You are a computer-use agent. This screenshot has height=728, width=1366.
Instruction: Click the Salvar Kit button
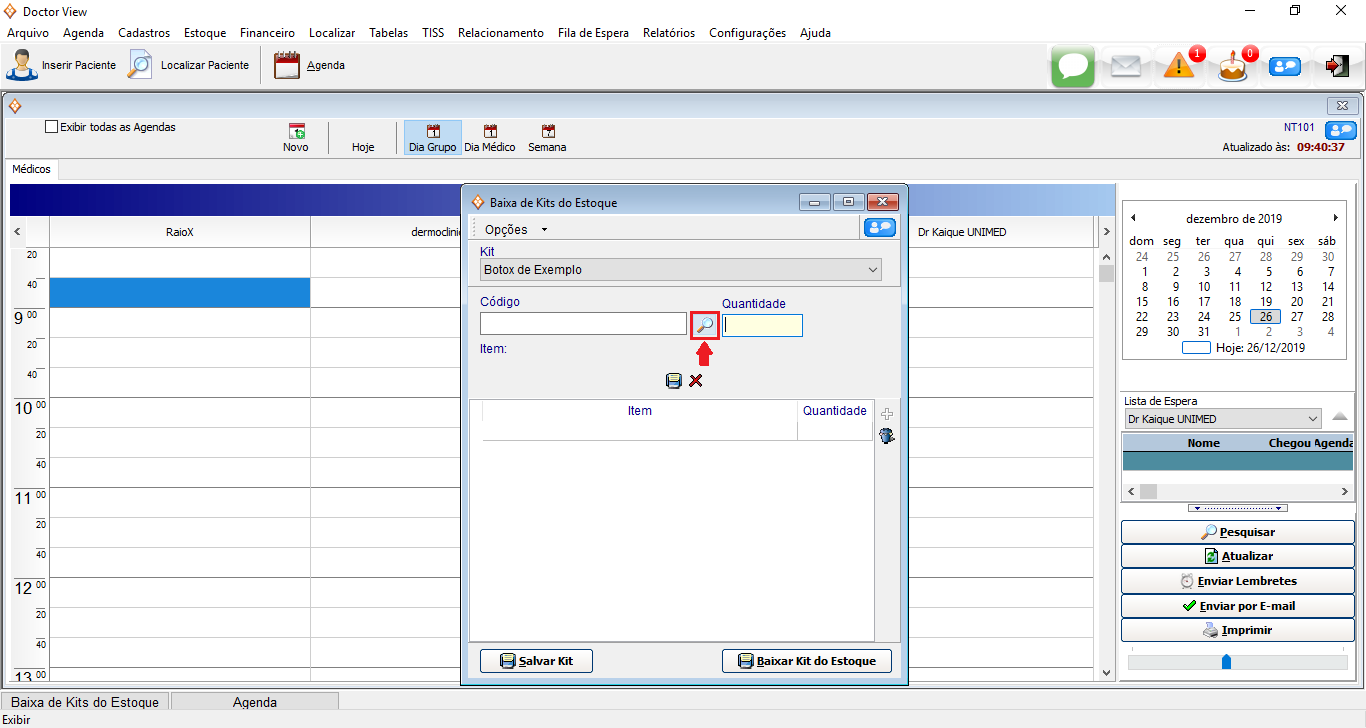pos(536,661)
